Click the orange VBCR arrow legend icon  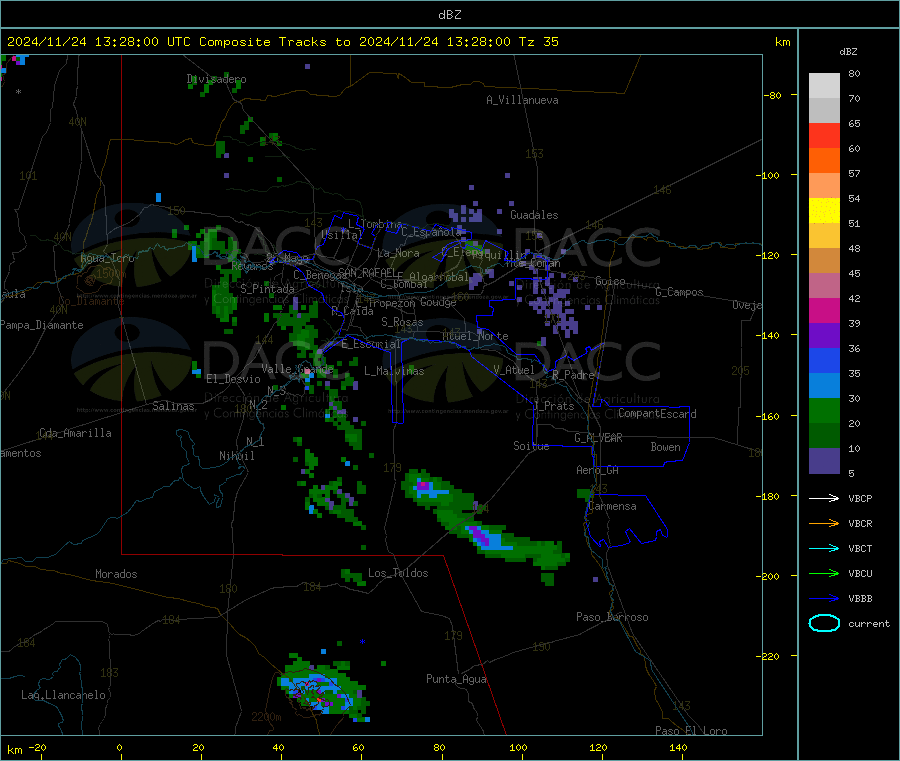pyautogui.click(x=824, y=523)
